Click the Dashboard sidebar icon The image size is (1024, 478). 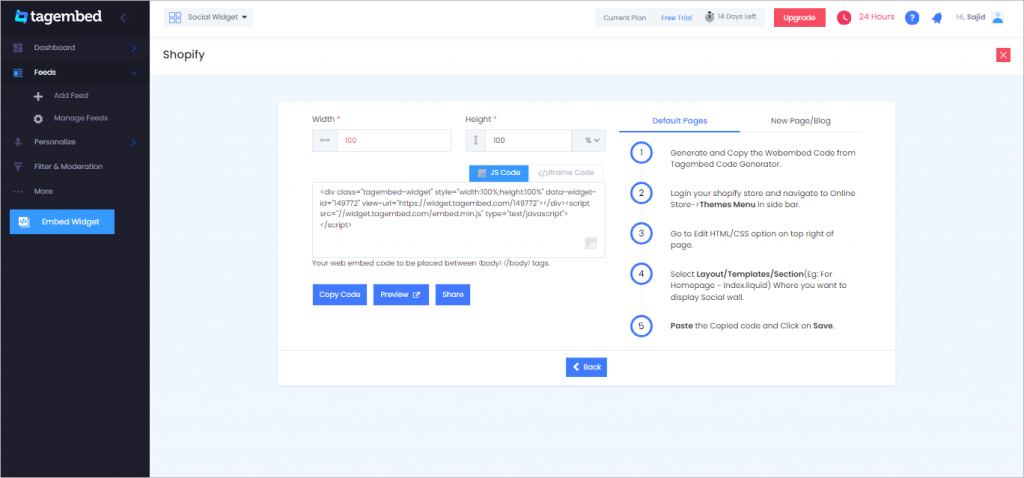[18, 48]
